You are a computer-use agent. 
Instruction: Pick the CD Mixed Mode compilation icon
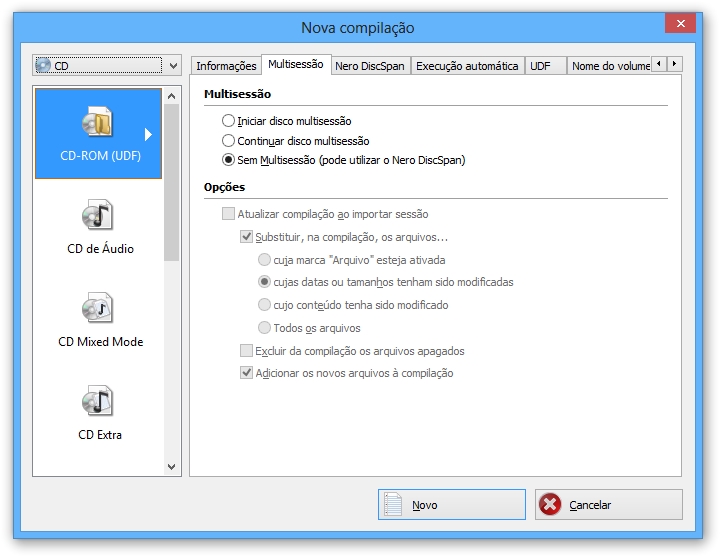pyautogui.click(x=97, y=308)
